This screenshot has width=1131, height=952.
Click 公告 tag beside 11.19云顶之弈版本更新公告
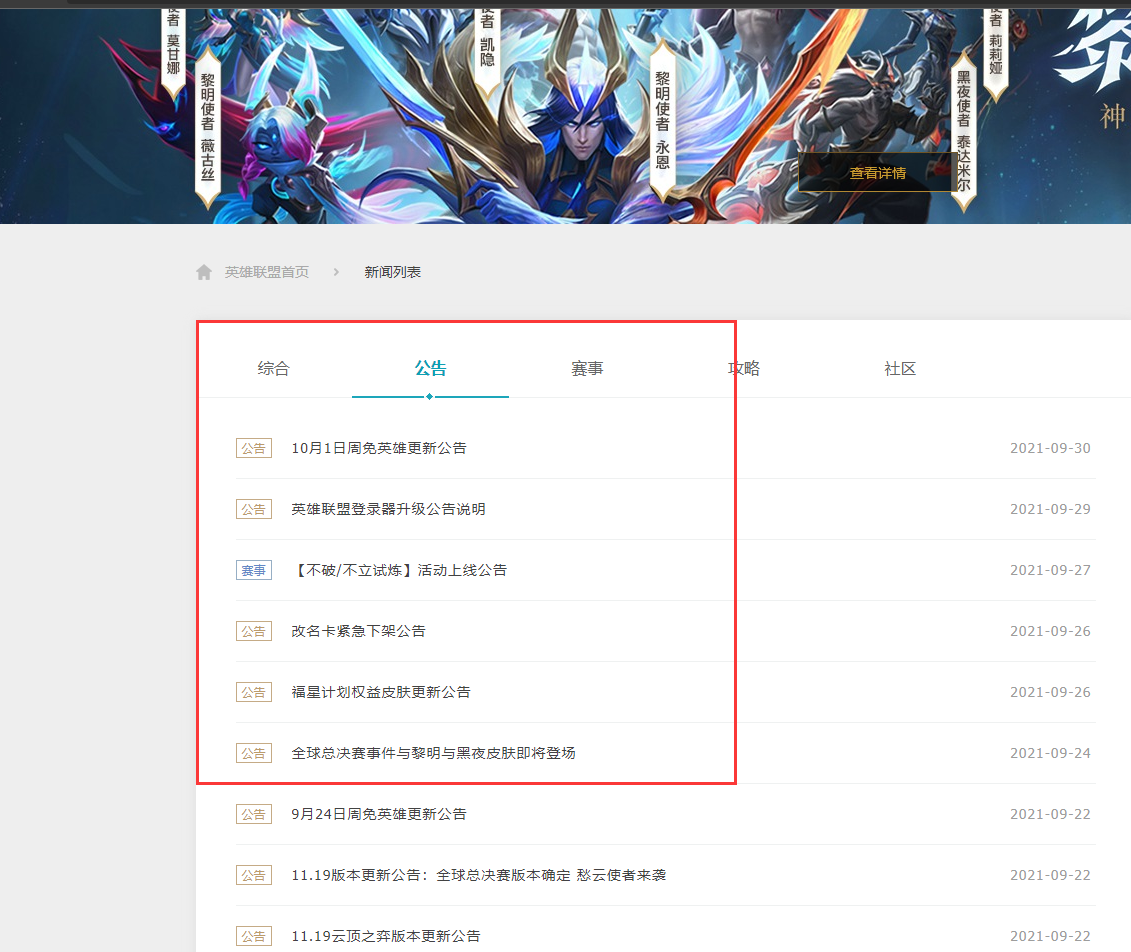[254, 936]
